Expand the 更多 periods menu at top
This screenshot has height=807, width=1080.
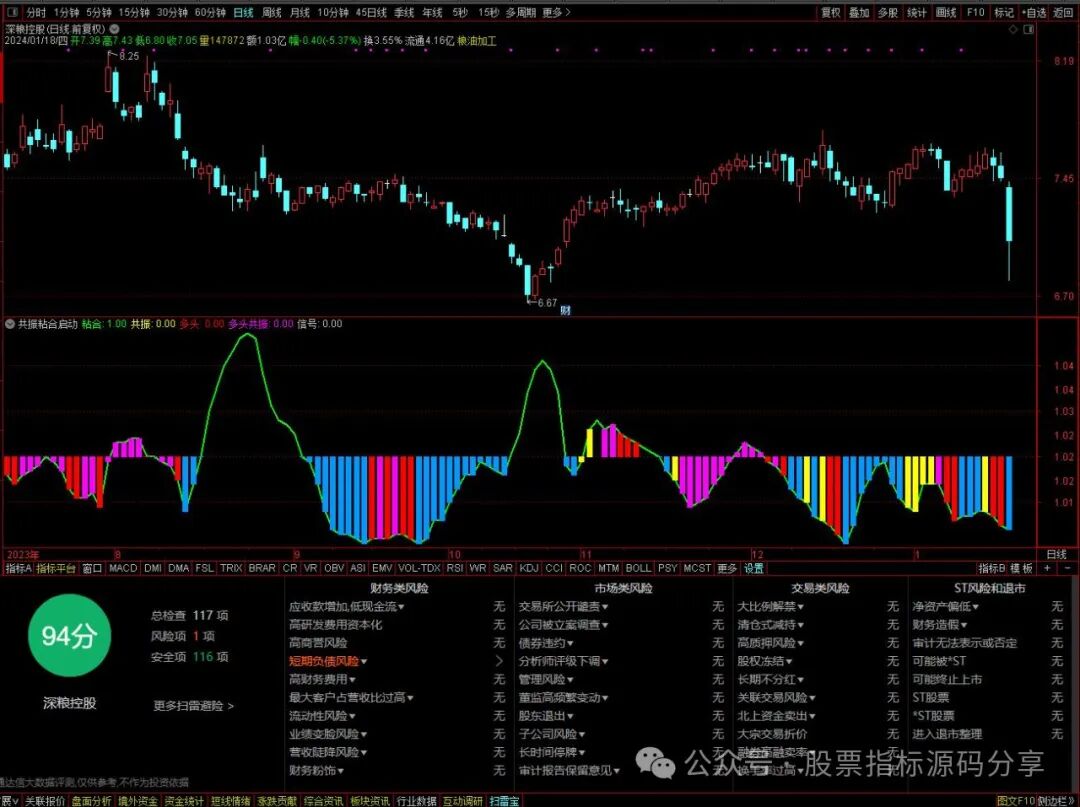tap(556, 12)
